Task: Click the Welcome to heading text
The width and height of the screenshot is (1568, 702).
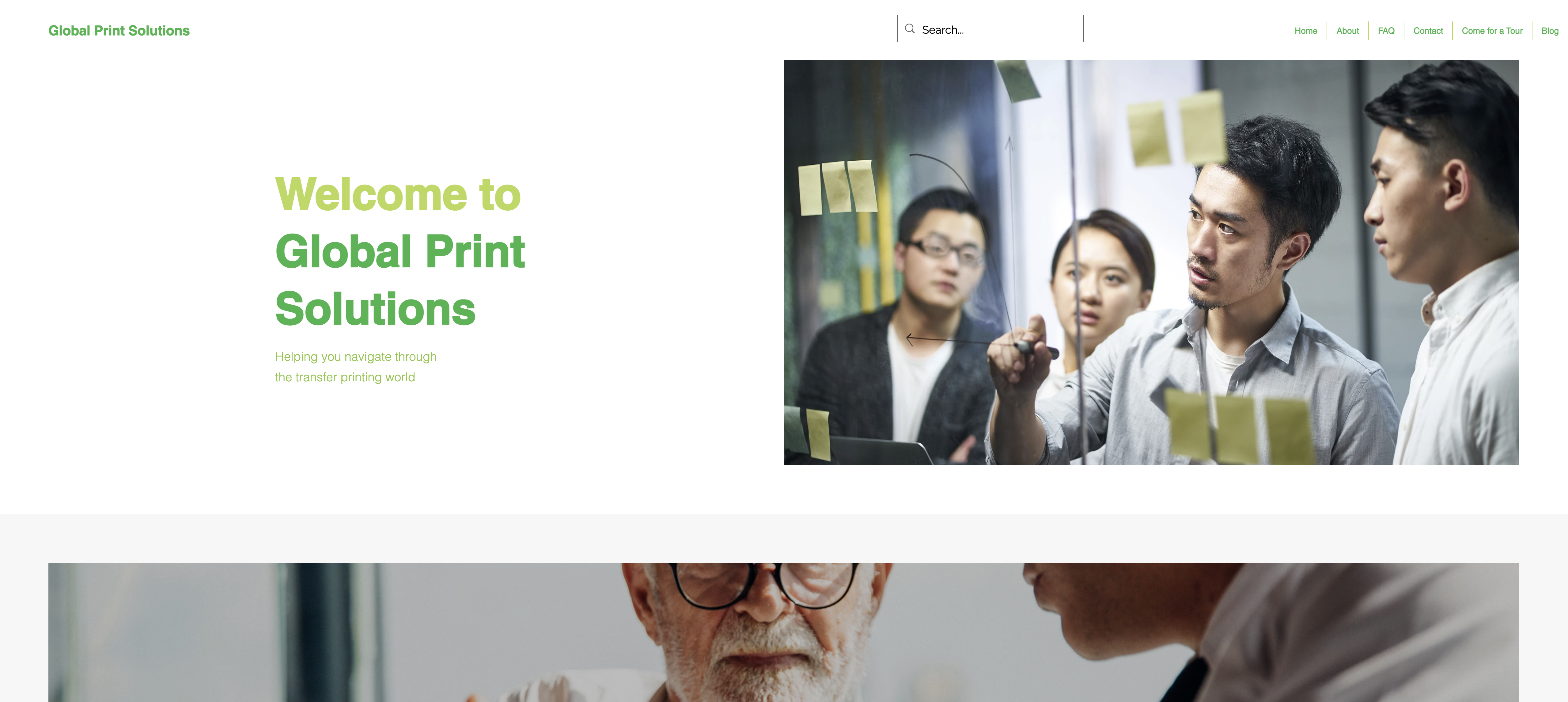Action: tap(398, 194)
